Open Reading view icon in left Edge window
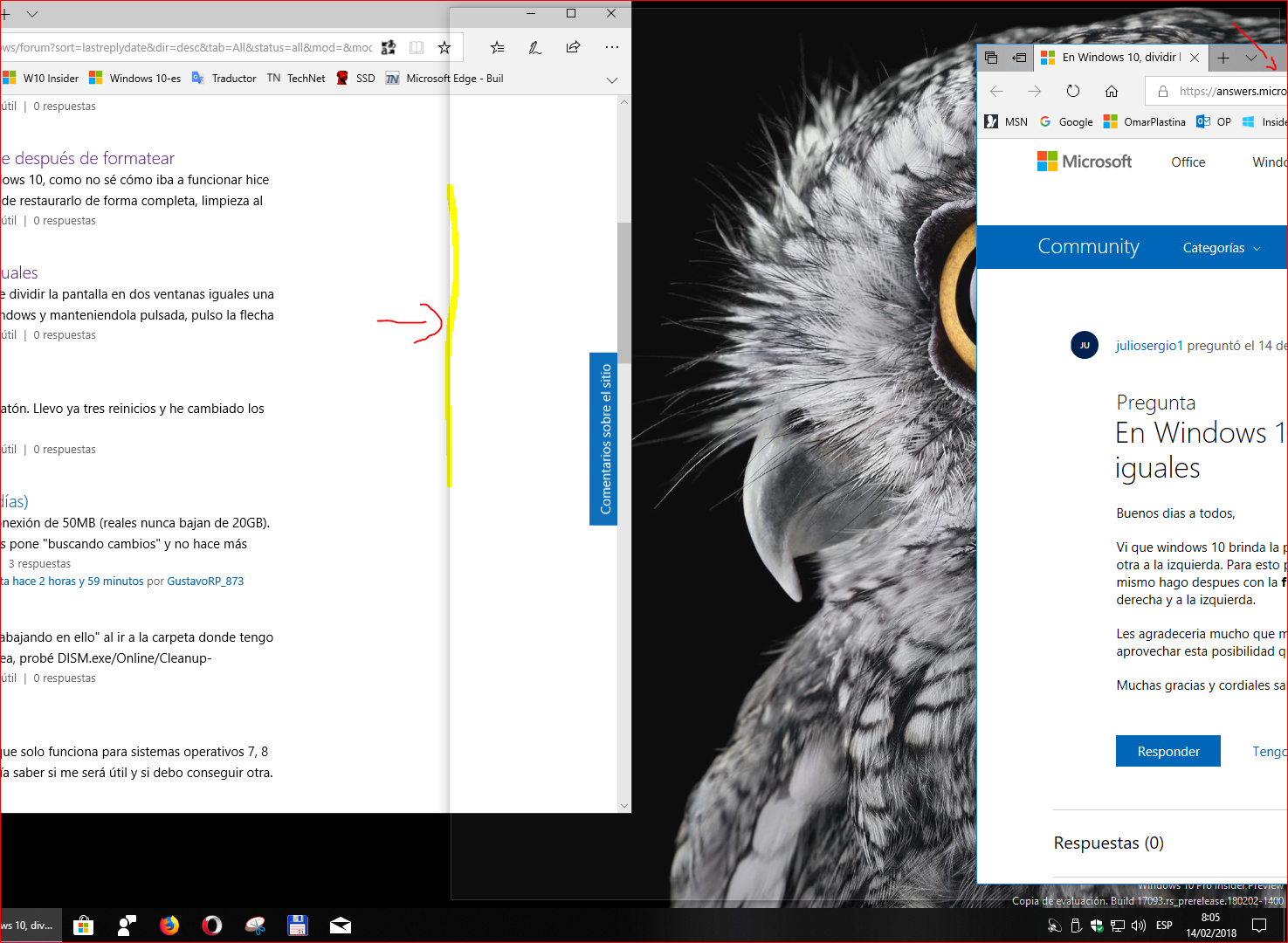This screenshot has height=943, width=1288. pos(417,47)
